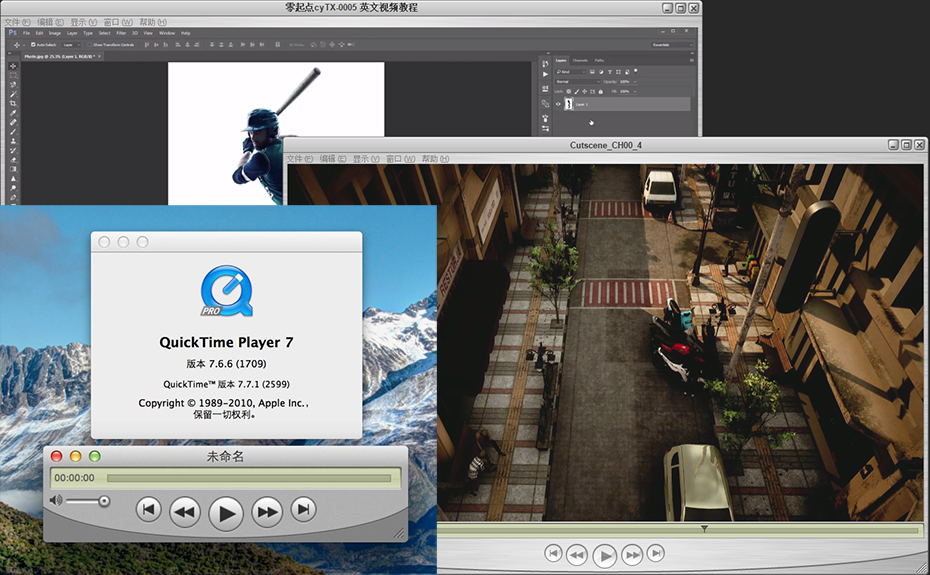Switch to the Channels tab
The width and height of the screenshot is (930, 575).
(581, 61)
